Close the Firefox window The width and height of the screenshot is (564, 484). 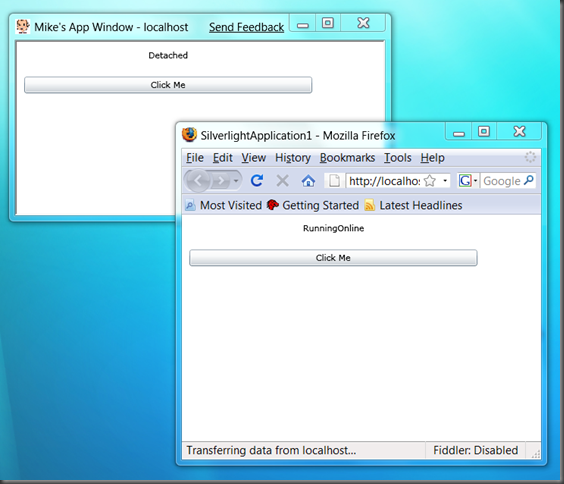(519, 131)
